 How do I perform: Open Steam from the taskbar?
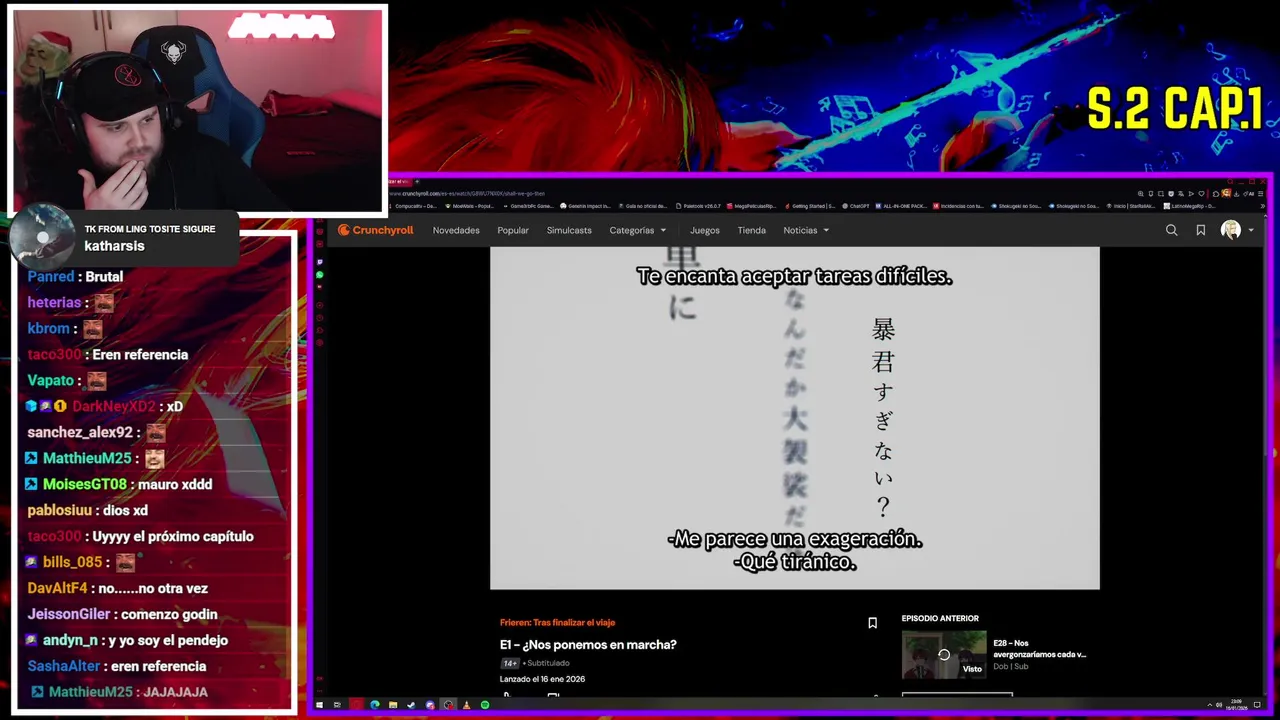pos(411,705)
